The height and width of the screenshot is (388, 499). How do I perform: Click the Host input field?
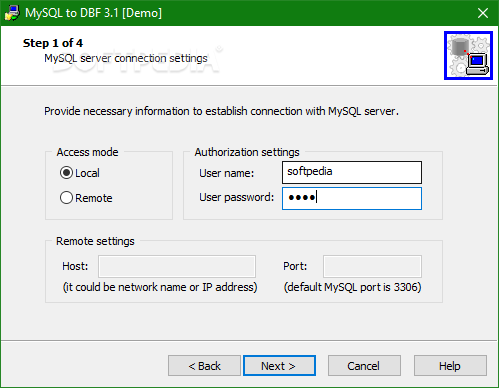(x=177, y=266)
